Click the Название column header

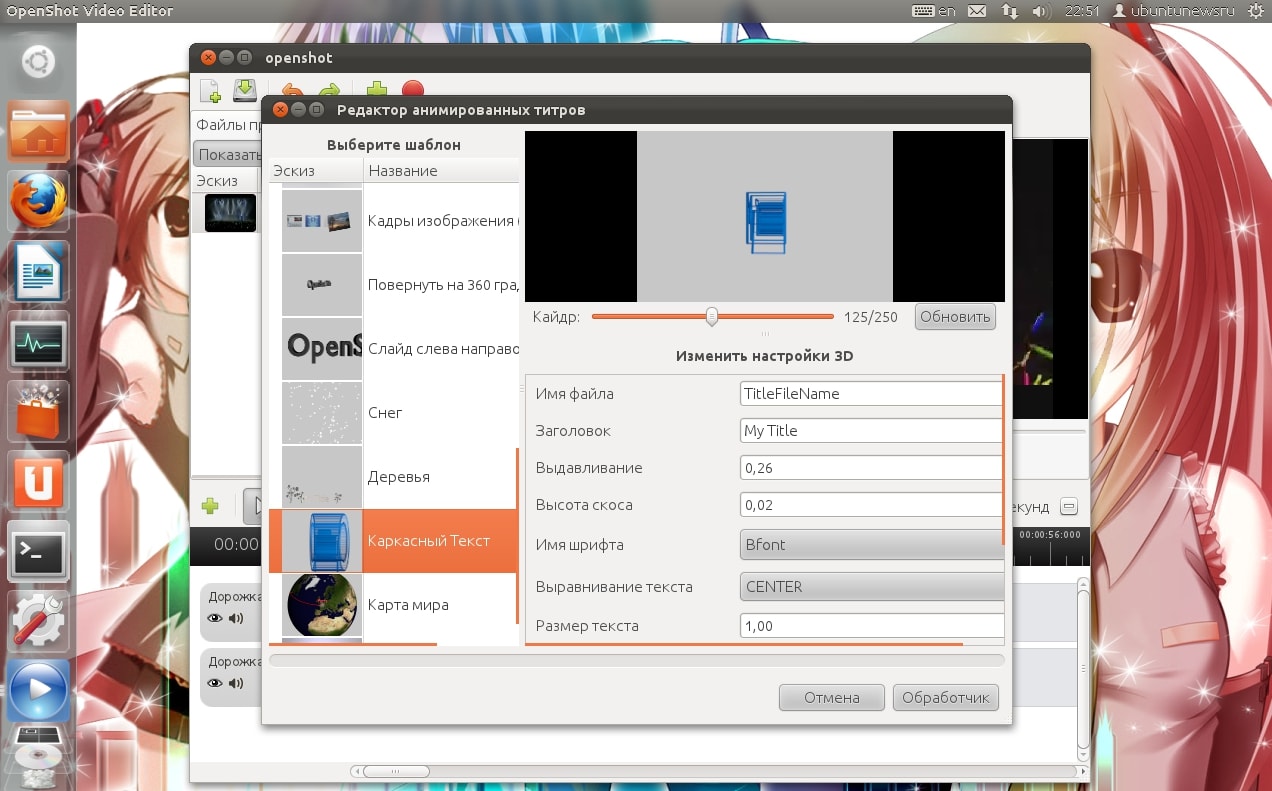point(440,171)
